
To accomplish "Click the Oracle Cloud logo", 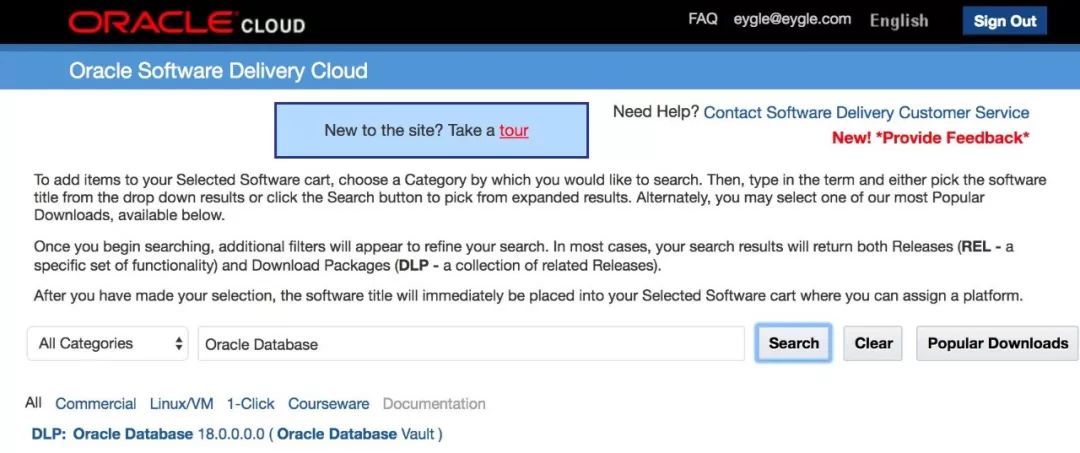I will (x=186, y=22).
